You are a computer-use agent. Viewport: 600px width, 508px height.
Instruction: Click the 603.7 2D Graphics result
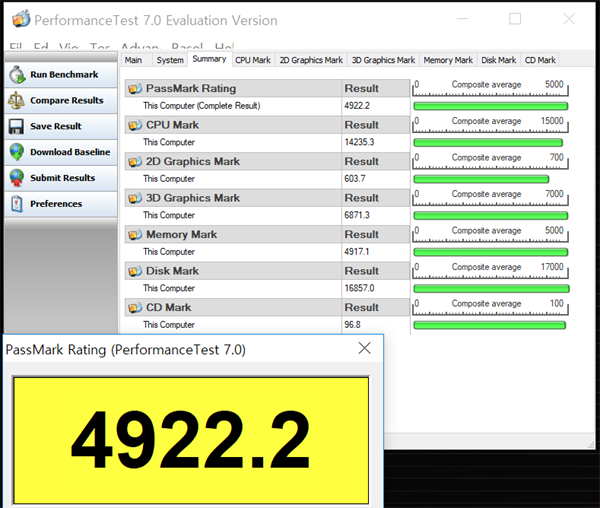[355, 179]
